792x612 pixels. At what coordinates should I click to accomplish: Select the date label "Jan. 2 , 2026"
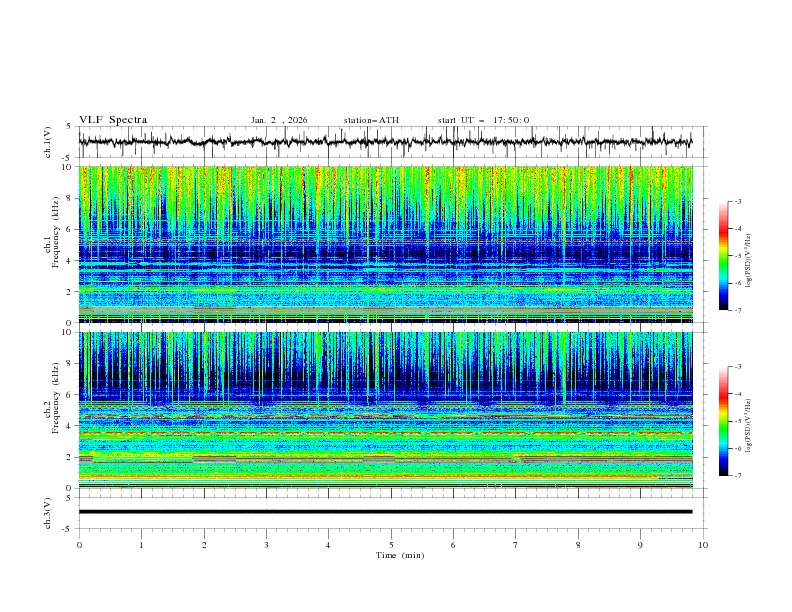pyautogui.click(x=279, y=120)
